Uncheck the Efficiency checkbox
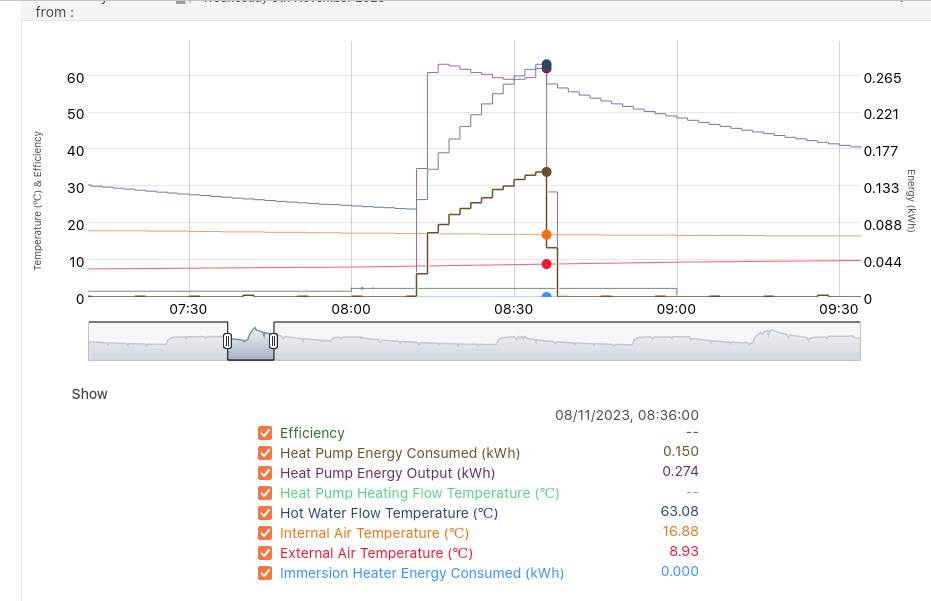 [265, 433]
